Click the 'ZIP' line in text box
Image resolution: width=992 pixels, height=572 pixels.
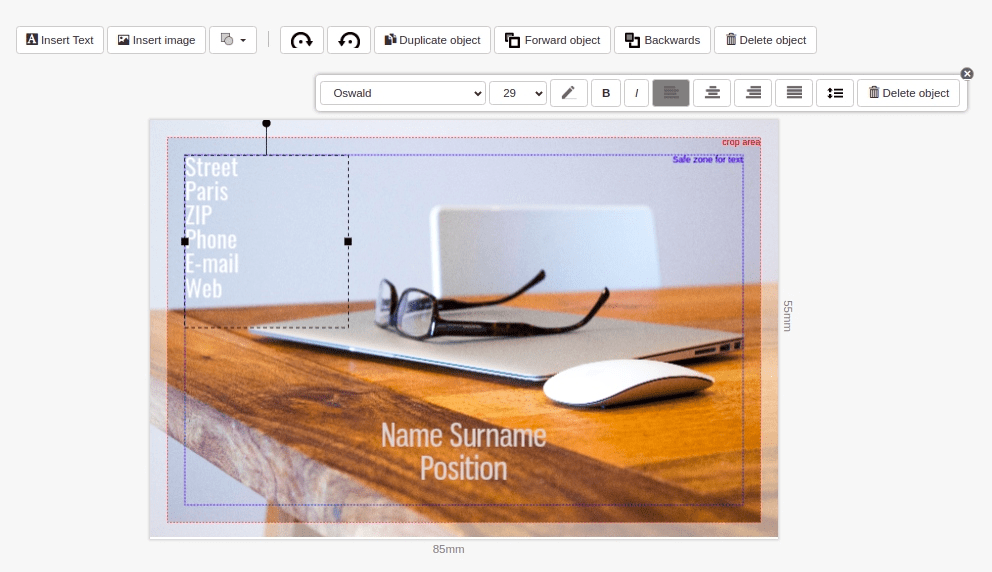pyautogui.click(x=199, y=216)
